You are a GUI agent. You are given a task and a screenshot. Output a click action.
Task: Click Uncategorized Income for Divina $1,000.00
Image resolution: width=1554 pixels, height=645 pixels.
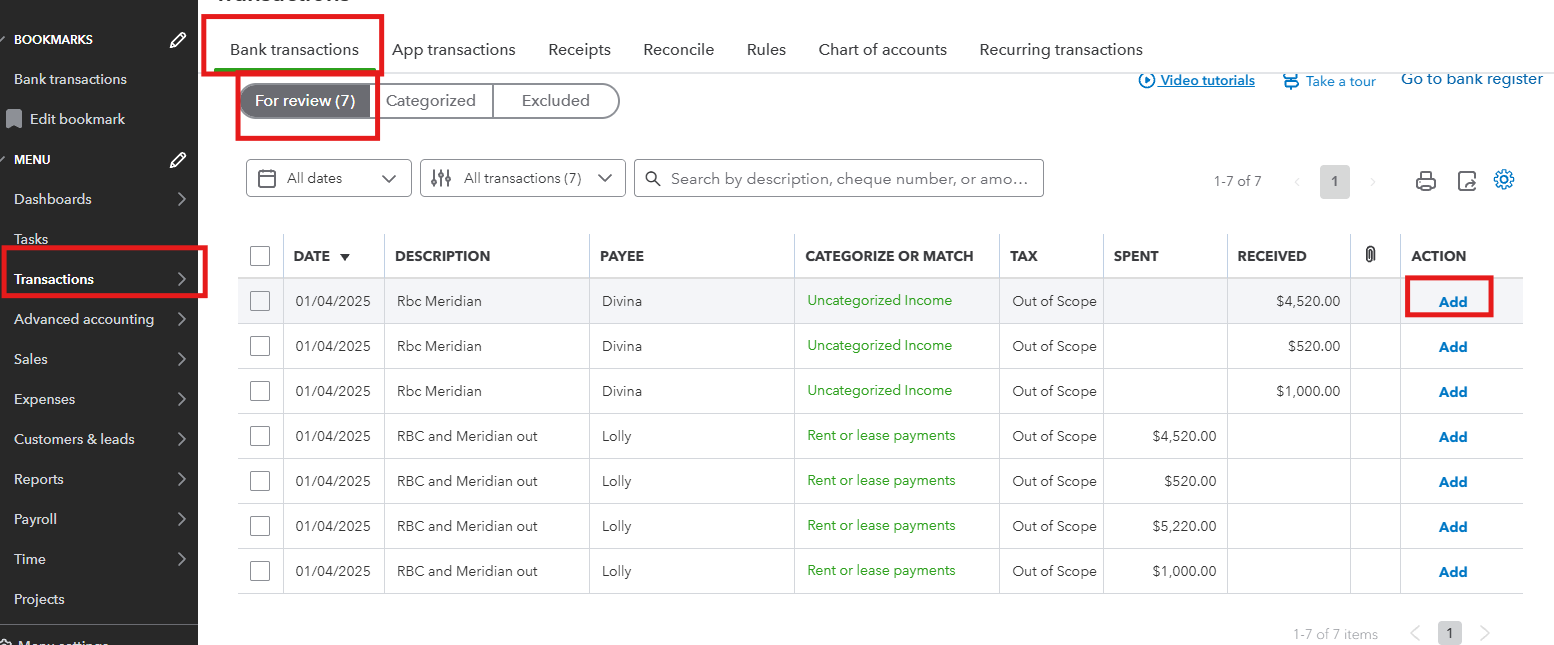tap(880, 390)
